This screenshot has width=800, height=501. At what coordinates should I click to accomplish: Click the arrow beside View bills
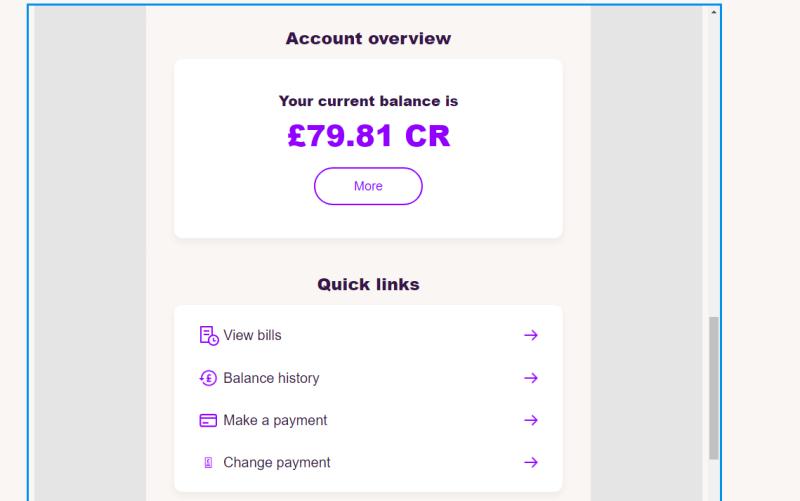(x=531, y=335)
